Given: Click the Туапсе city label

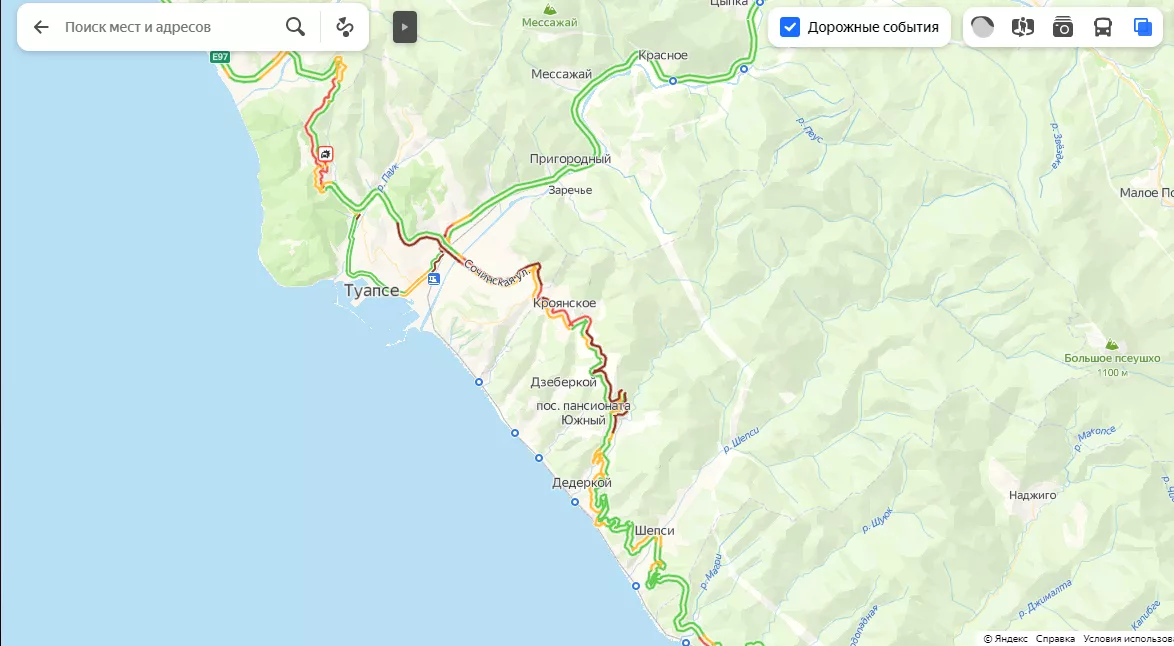Looking at the screenshot, I should pos(371,290).
